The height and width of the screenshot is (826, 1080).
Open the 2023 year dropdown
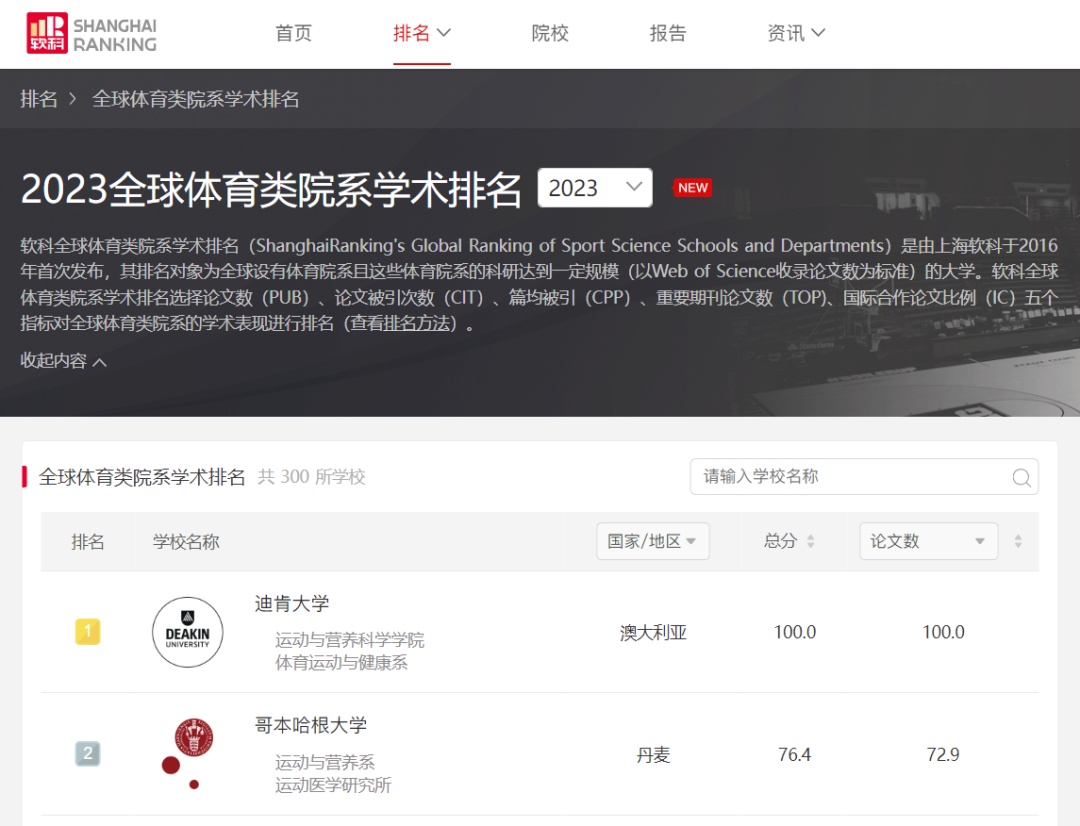(595, 187)
